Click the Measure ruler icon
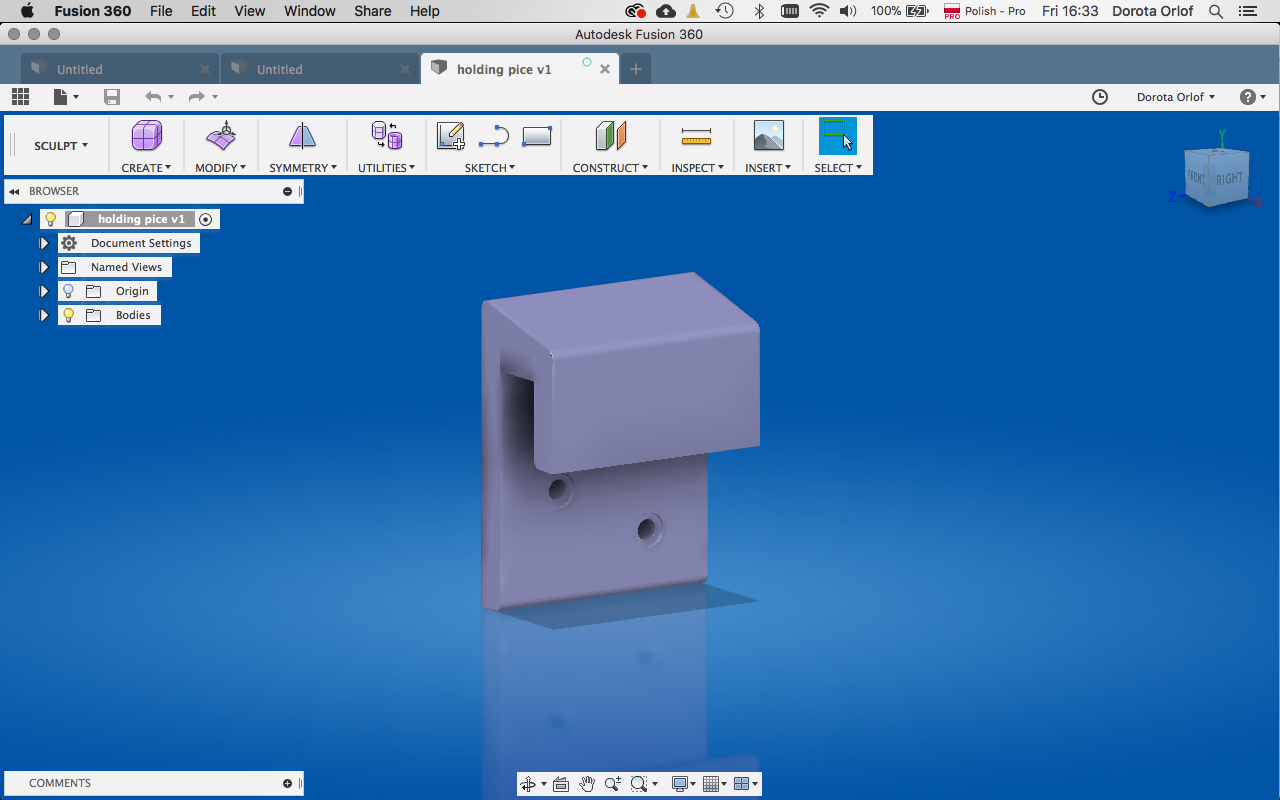The height and width of the screenshot is (800, 1280). pyautogui.click(x=696, y=136)
